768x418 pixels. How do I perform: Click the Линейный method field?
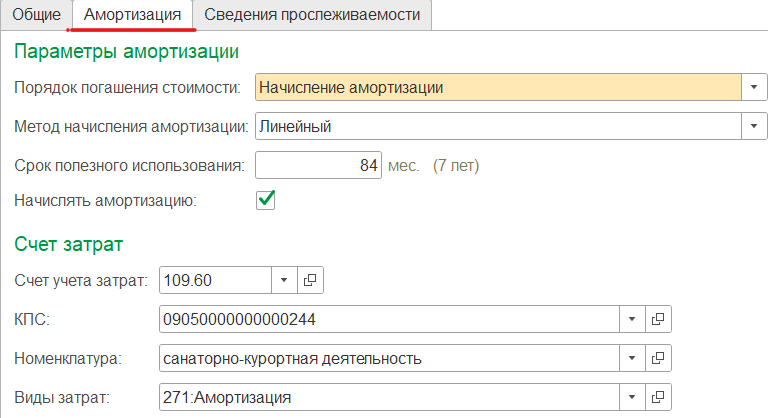click(x=498, y=126)
